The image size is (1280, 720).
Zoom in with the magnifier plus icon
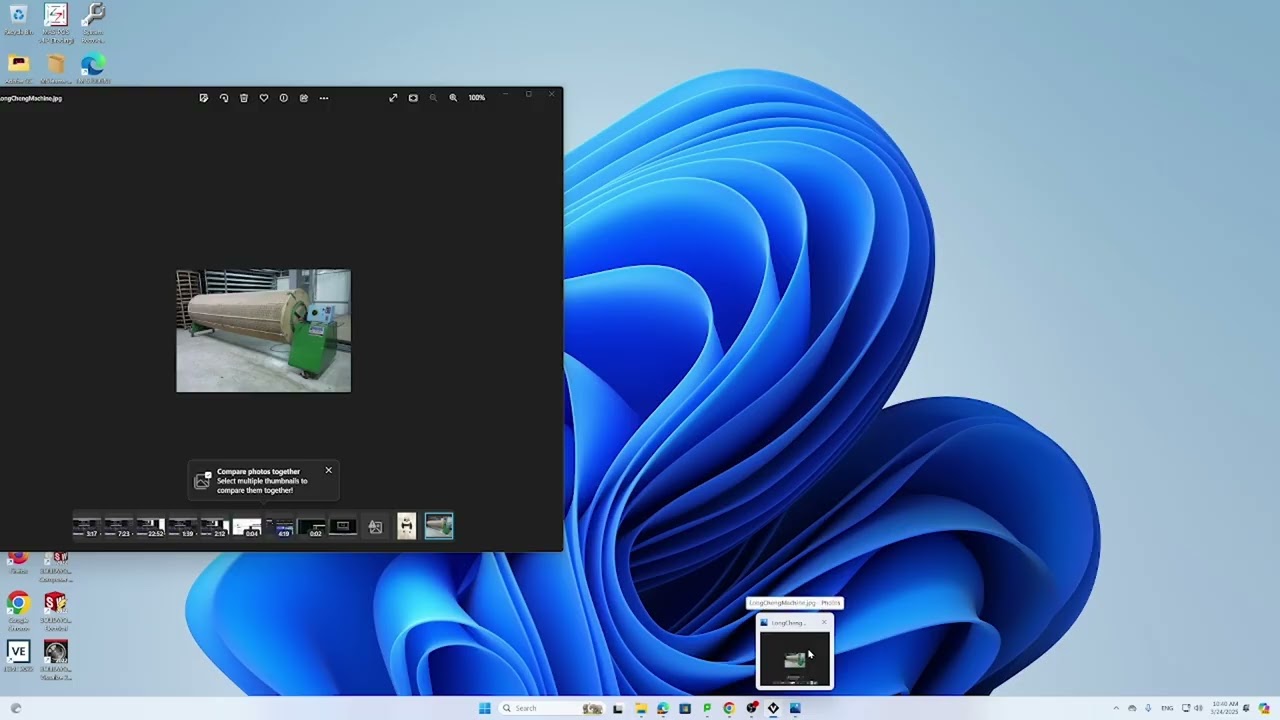(x=453, y=98)
